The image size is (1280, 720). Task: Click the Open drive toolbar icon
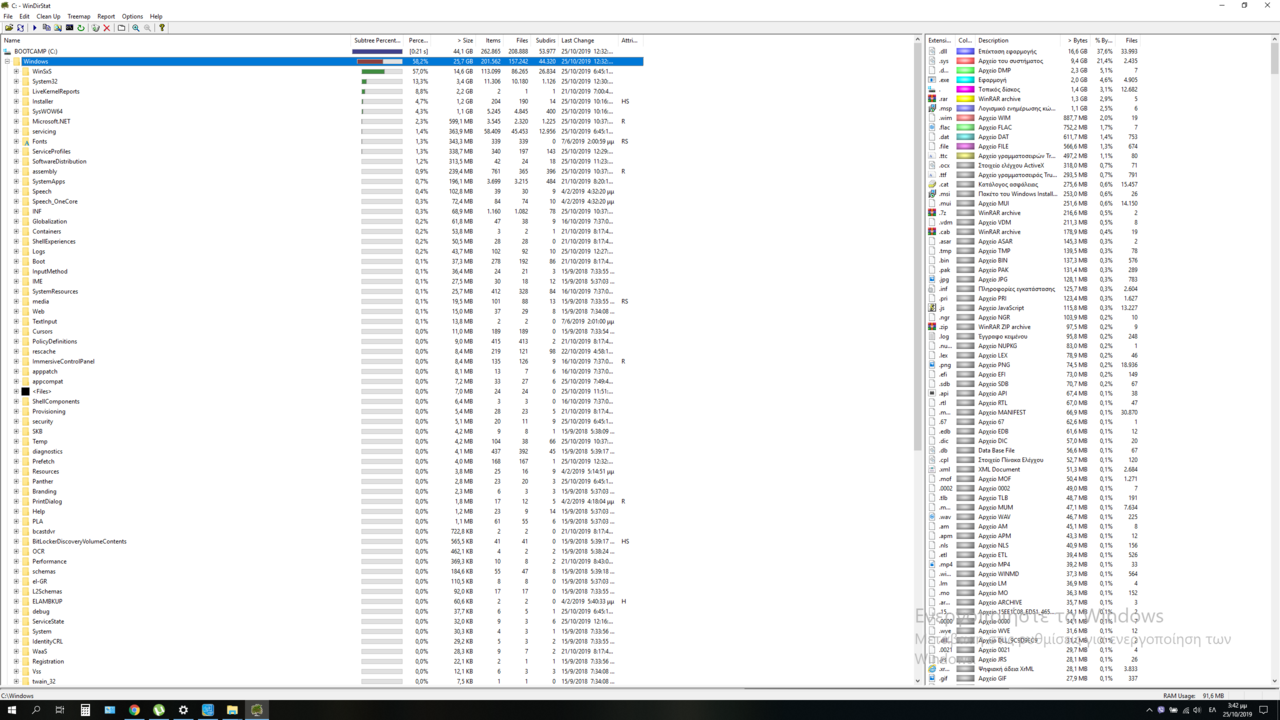[x=9, y=28]
